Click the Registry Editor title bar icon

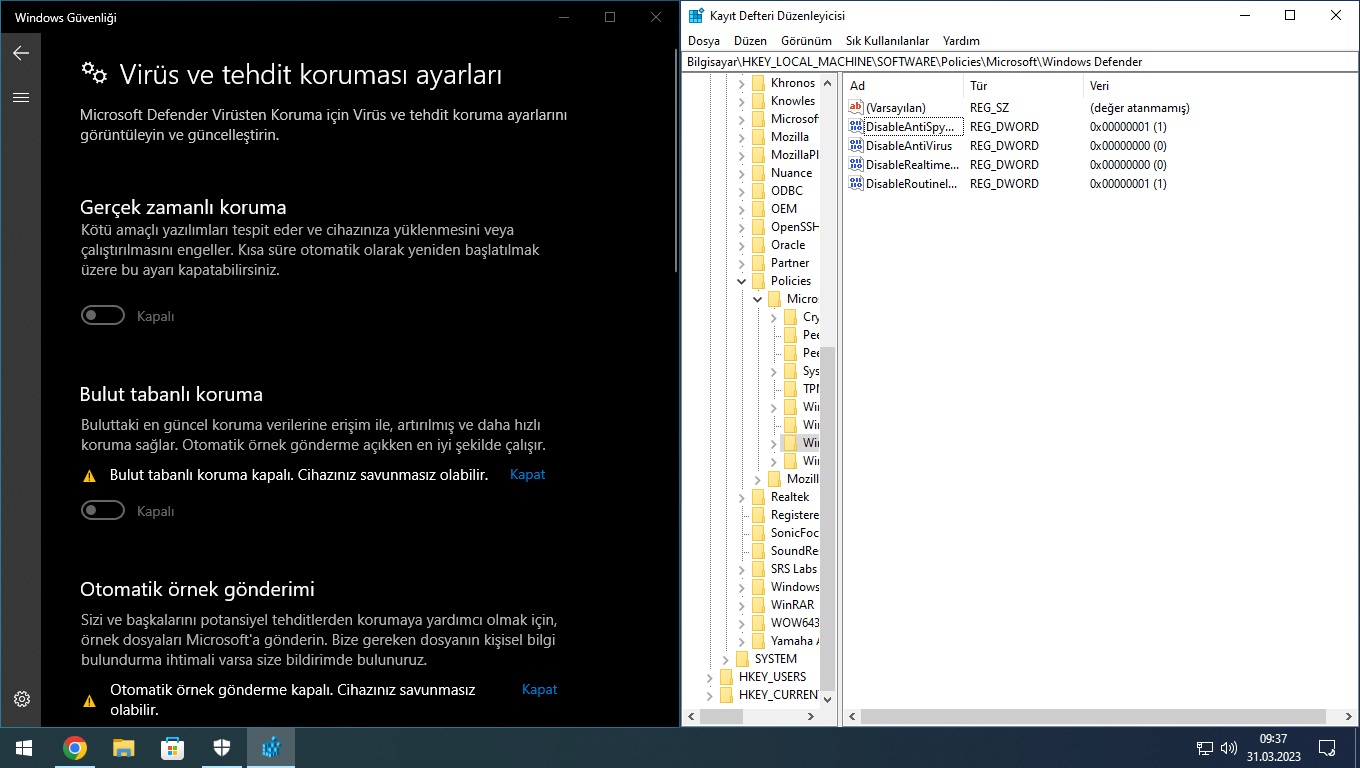[696, 16]
